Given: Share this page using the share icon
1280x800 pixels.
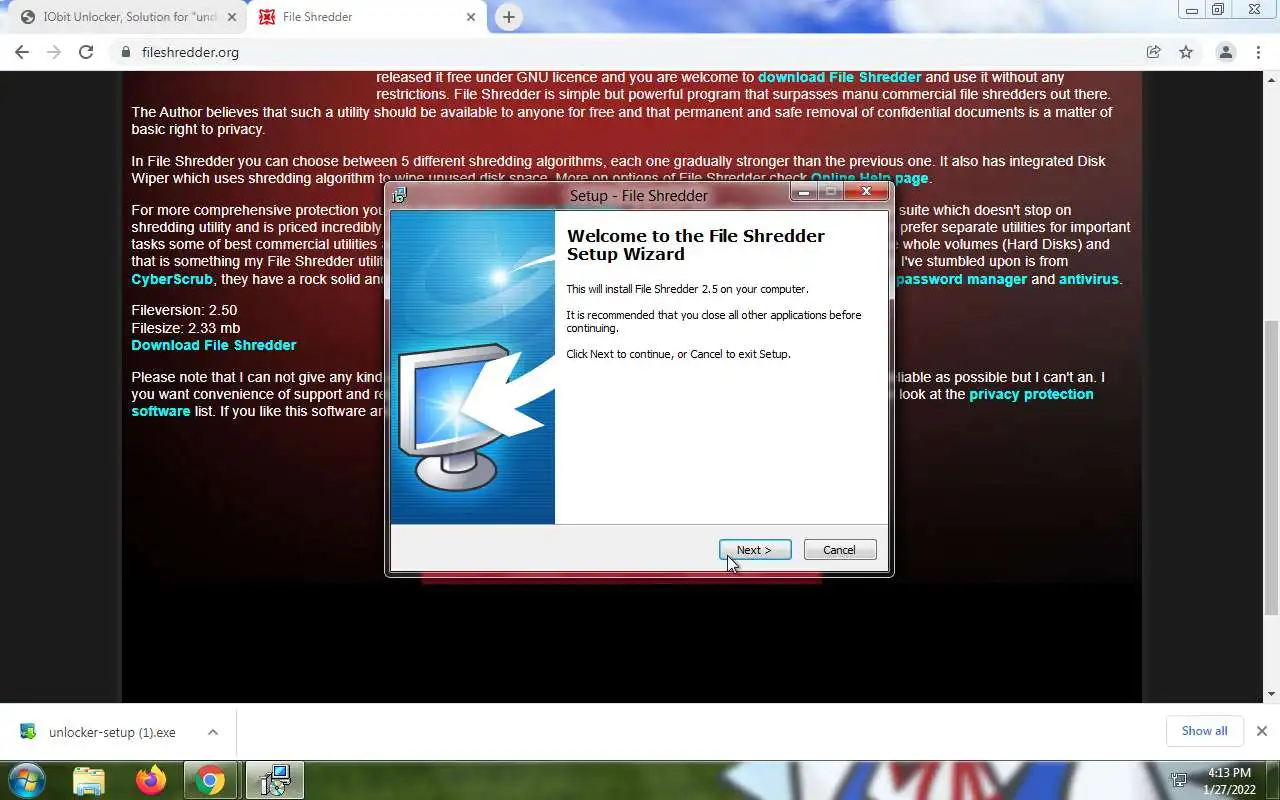Looking at the screenshot, I should pyautogui.click(x=1154, y=52).
